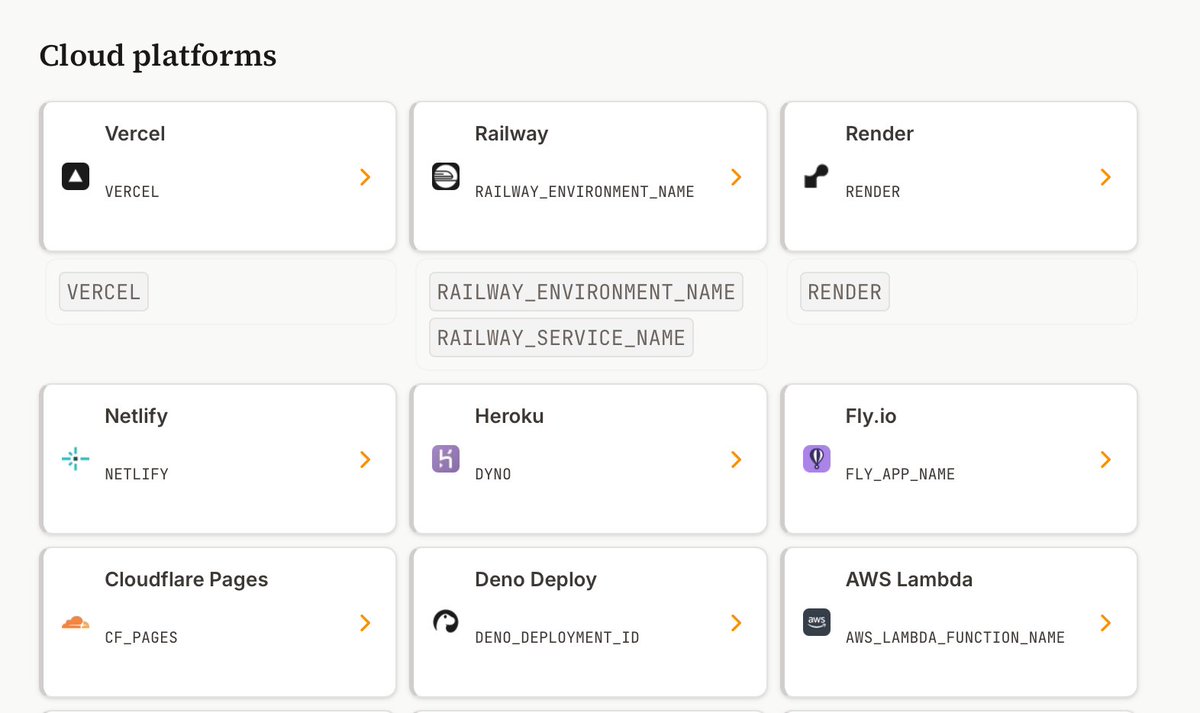1200x713 pixels.
Task: Open the Netlify card title
Action: (x=136, y=416)
